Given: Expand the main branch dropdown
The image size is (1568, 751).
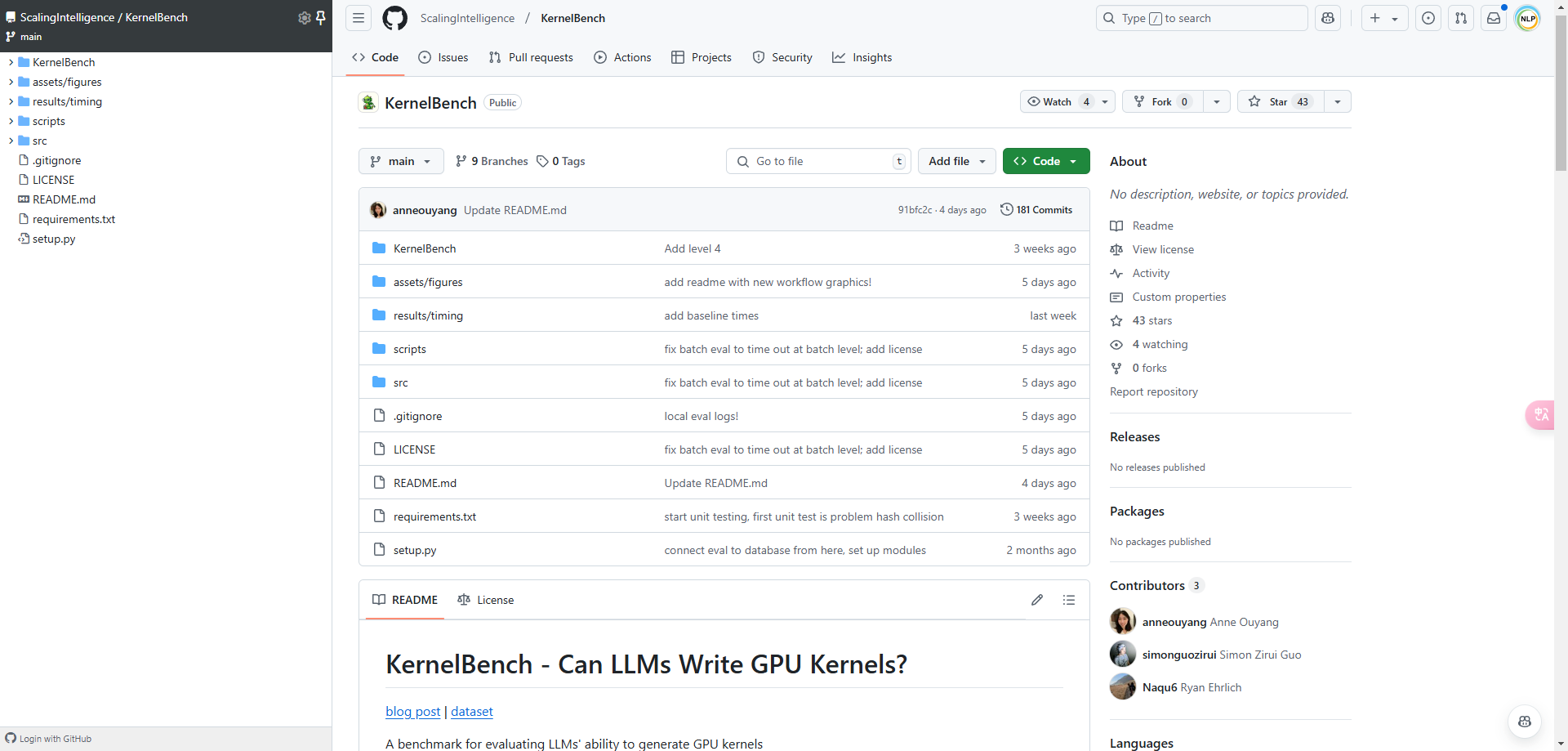Looking at the screenshot, I should coord(401,161).
